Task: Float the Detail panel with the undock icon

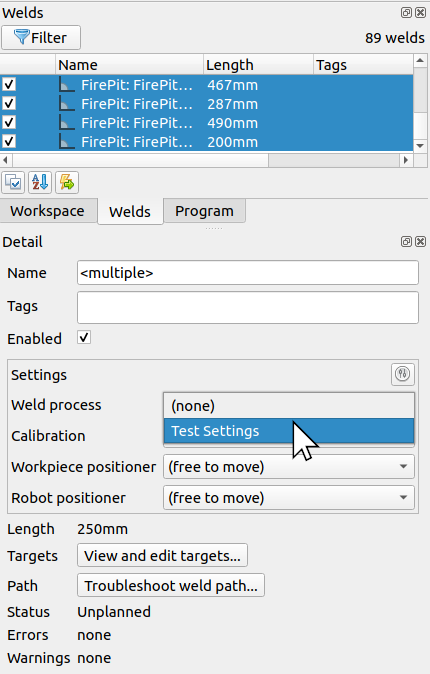Action: point(406,242)
